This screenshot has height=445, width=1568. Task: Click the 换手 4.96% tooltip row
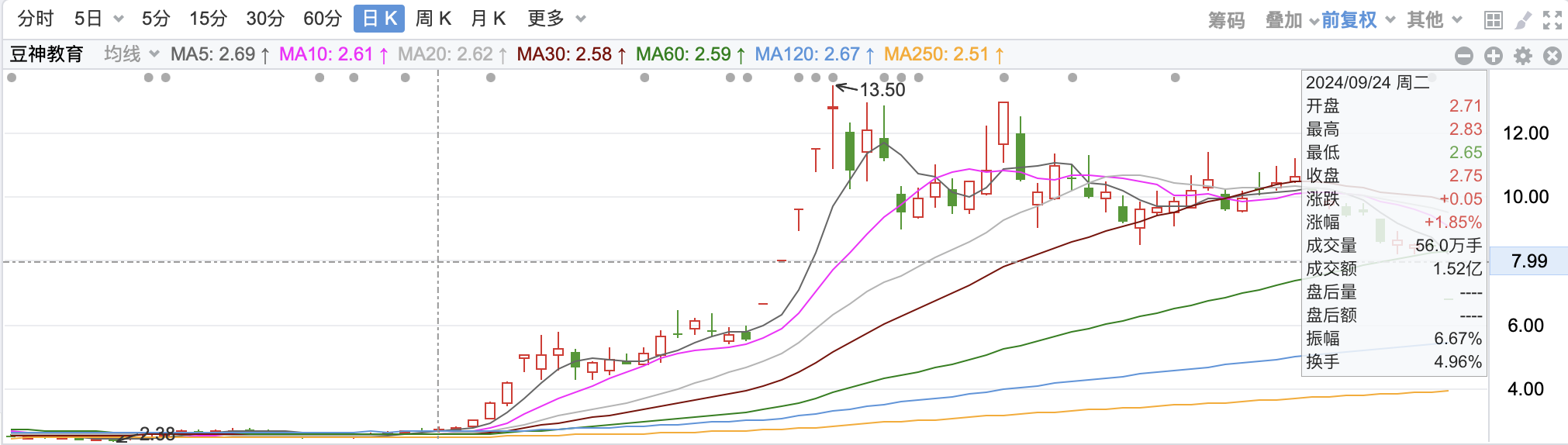1394,362
